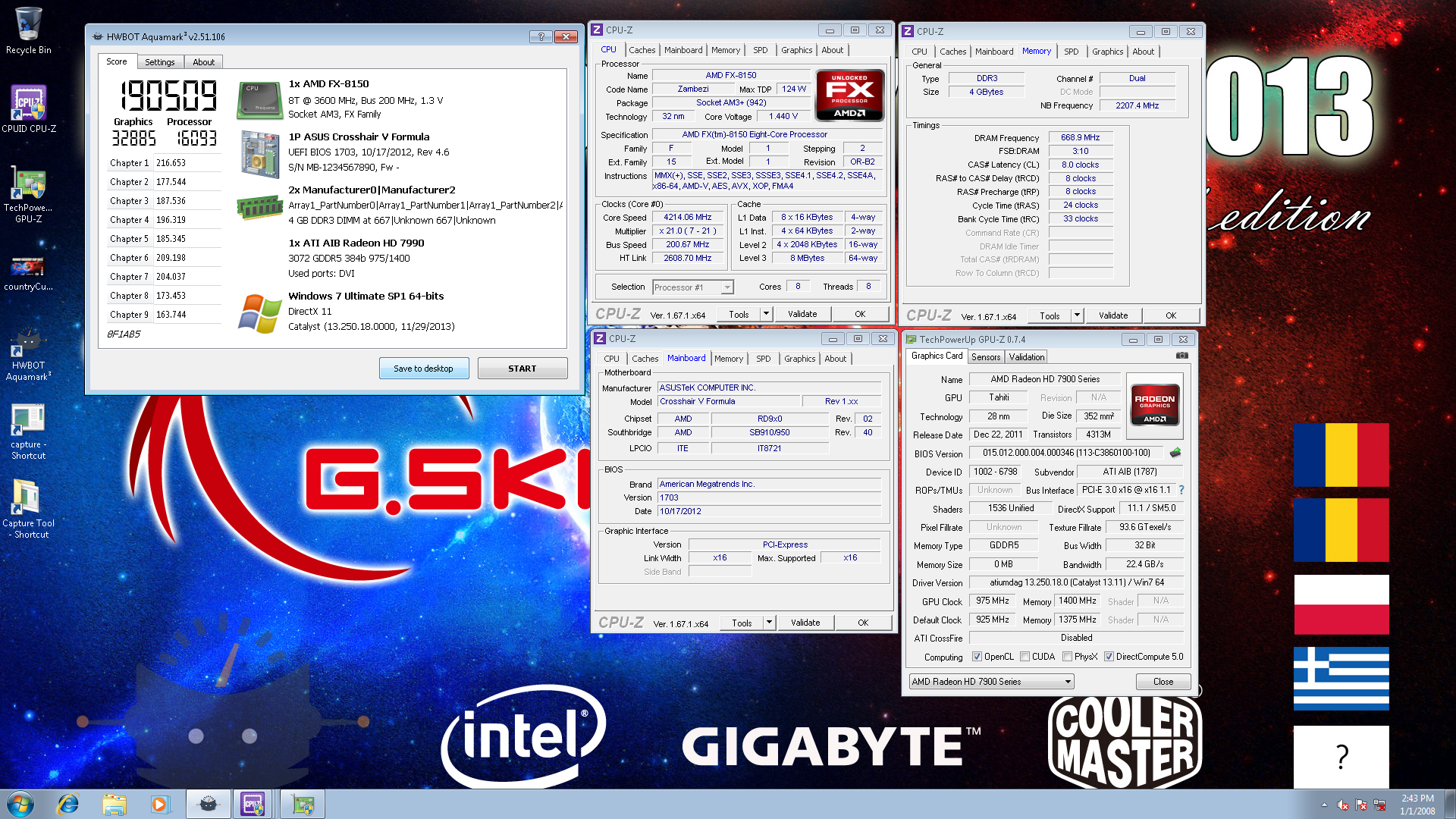Open the 'capture - Shortcut' desktop icon
1456x819 pixels.
click(x=28, y=431)
